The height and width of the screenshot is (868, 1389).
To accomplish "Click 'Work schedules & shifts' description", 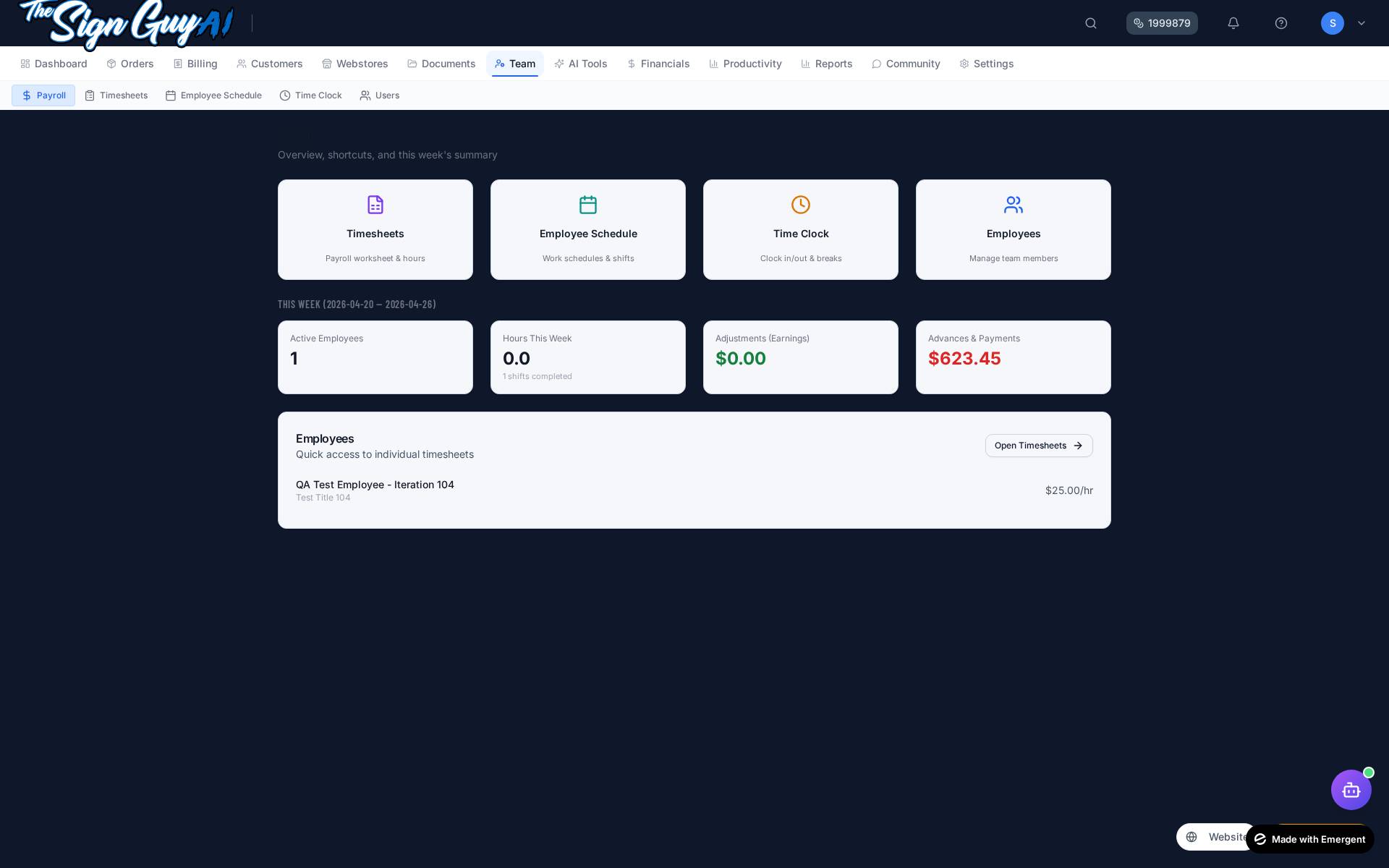I will click(x=588, y=258).
